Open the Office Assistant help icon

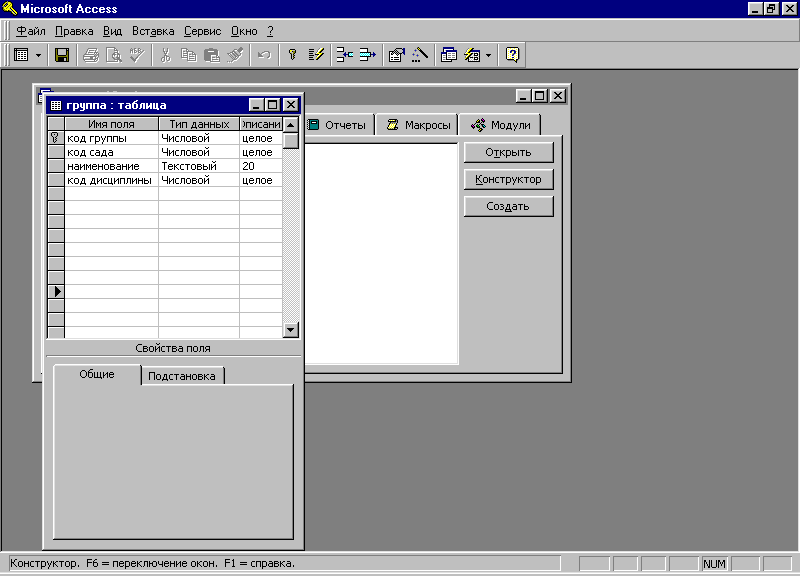coord(512,55)
